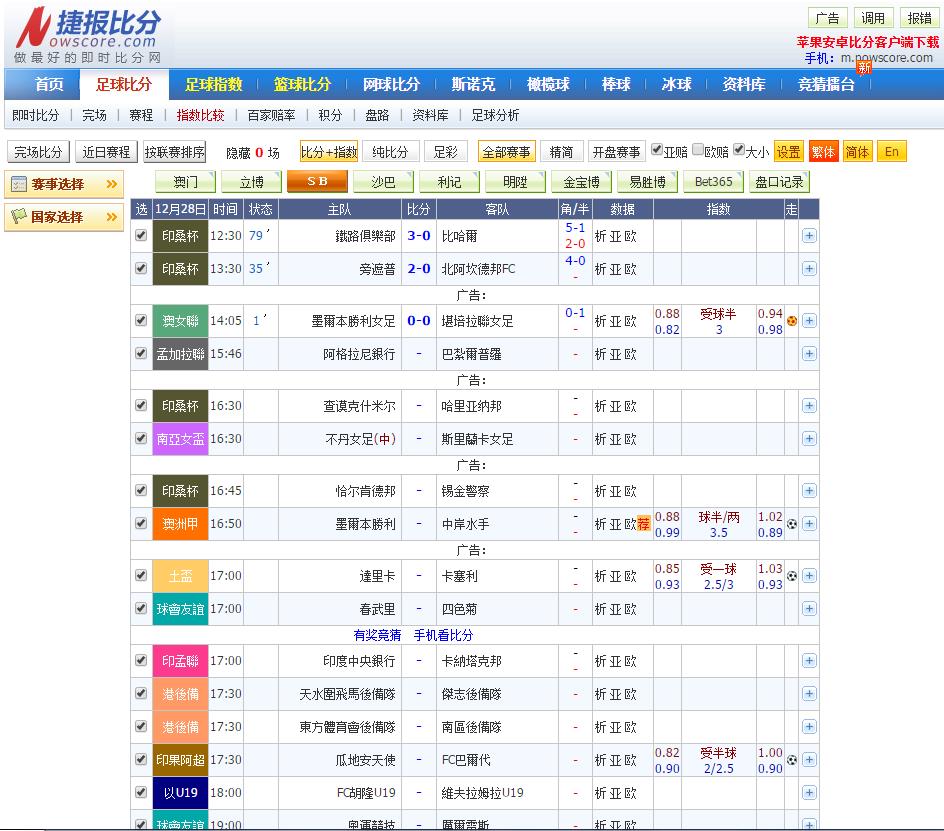The height and width of the screenshot is (831, 944).
Task: Click the flag icon beside 国家选择
Action: pos(19,216)
